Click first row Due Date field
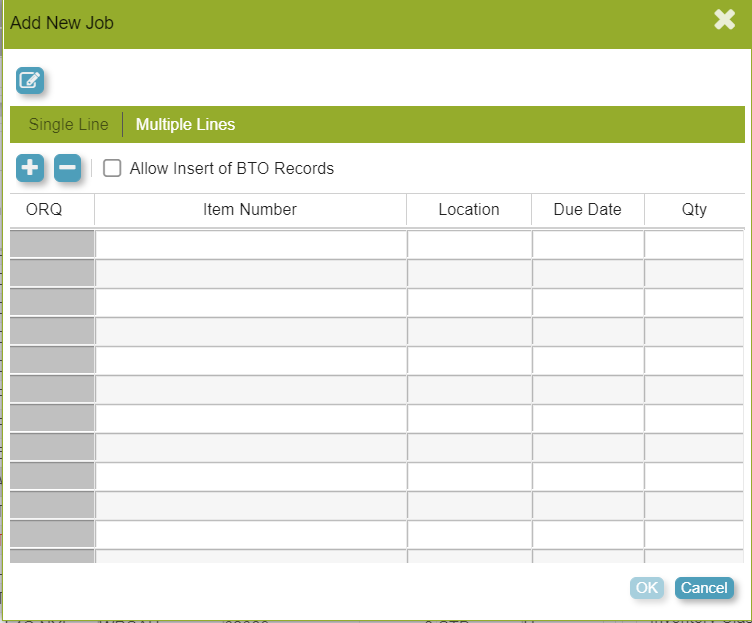The height and width of the screenshot is (623, 752). pos(588,244)
